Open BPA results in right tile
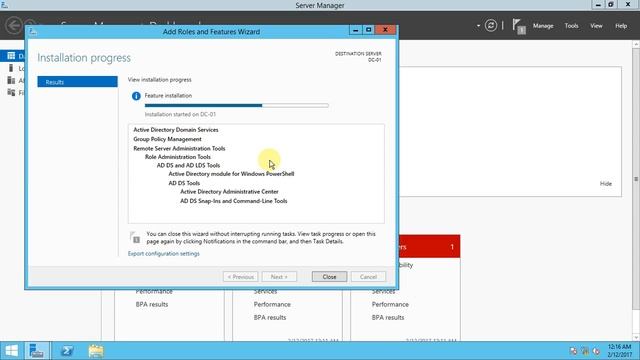This screenshot has width=640, height=360. pos(388,318)
